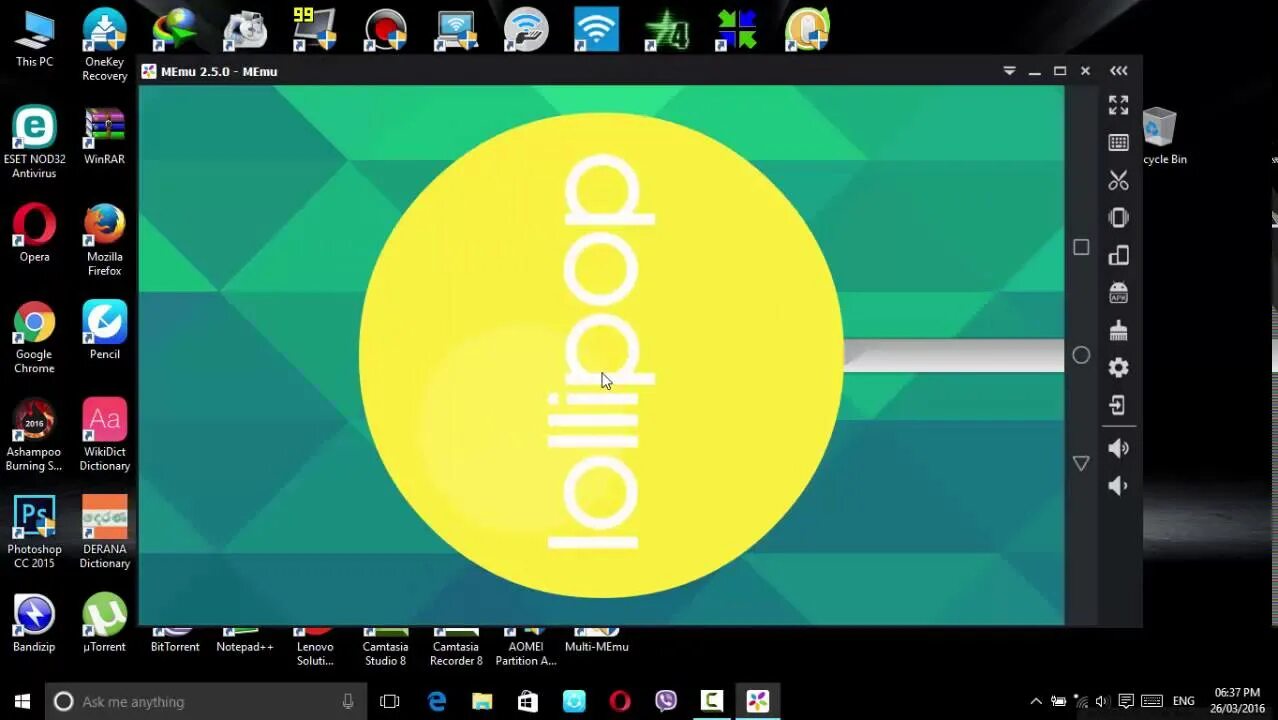This screenshot has height=720, width=1278.
Task: Click the yellow Lollipop circle
Action: coord(601,355)
